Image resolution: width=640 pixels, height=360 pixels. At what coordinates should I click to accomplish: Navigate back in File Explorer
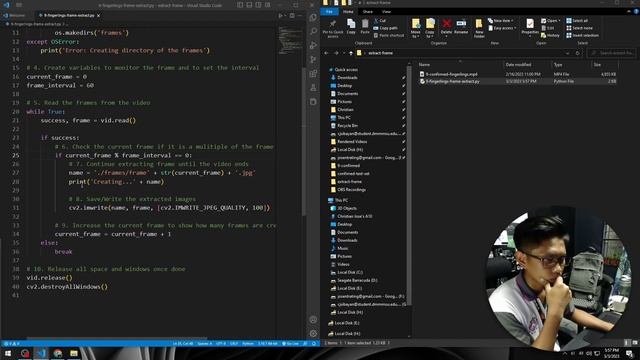click(326, 53)
